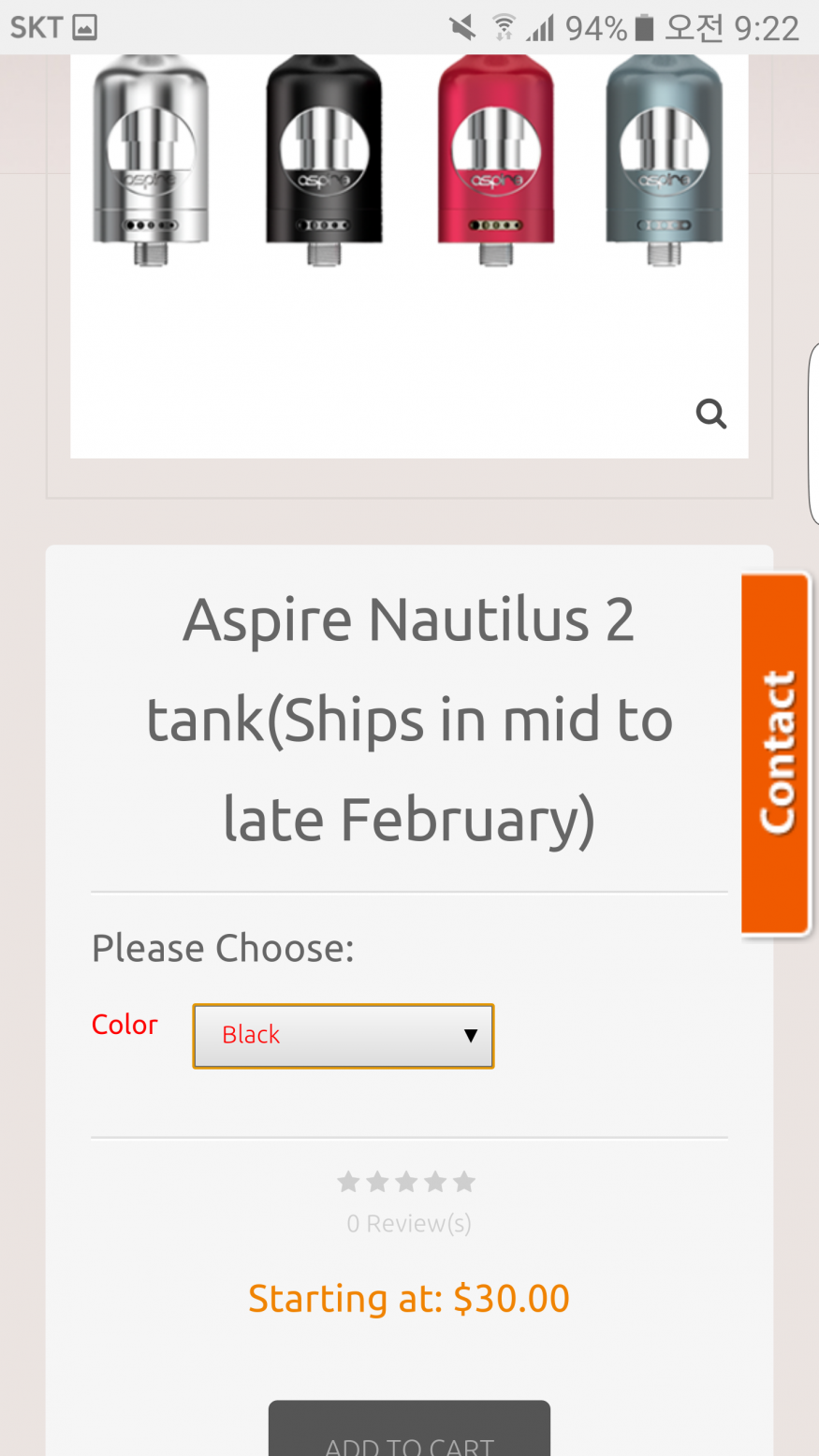
Task: Tap the battery icon in status bar
Action: click(644, 28)
